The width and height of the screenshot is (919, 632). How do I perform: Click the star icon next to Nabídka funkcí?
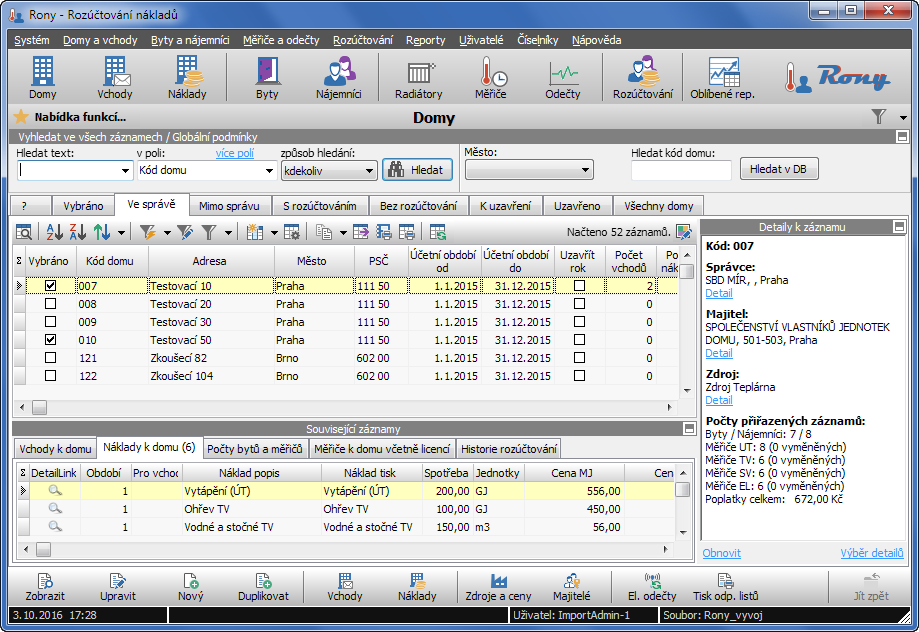[21, 117]
